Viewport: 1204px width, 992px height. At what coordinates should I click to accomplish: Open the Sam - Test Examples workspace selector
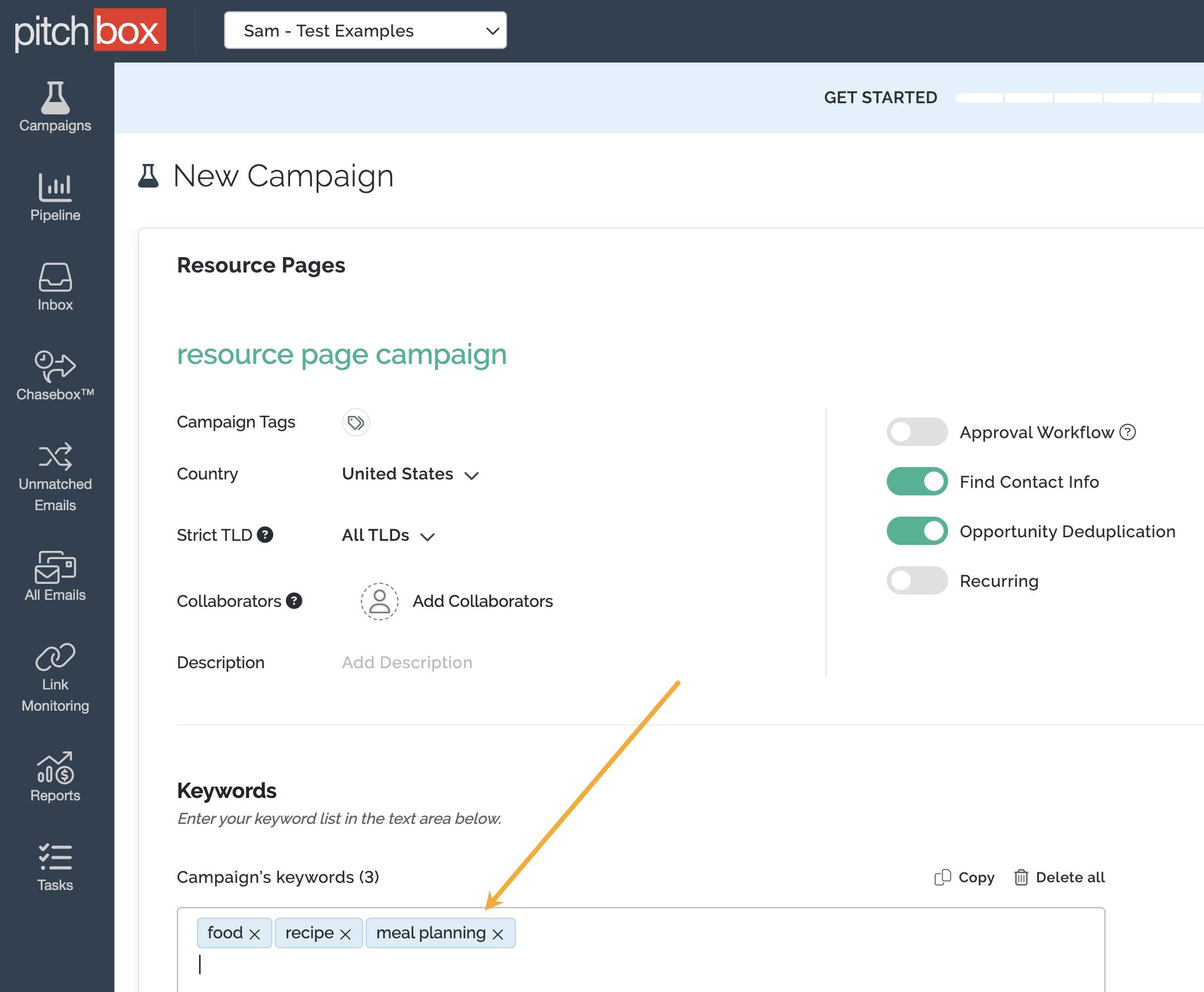(364, 30)
